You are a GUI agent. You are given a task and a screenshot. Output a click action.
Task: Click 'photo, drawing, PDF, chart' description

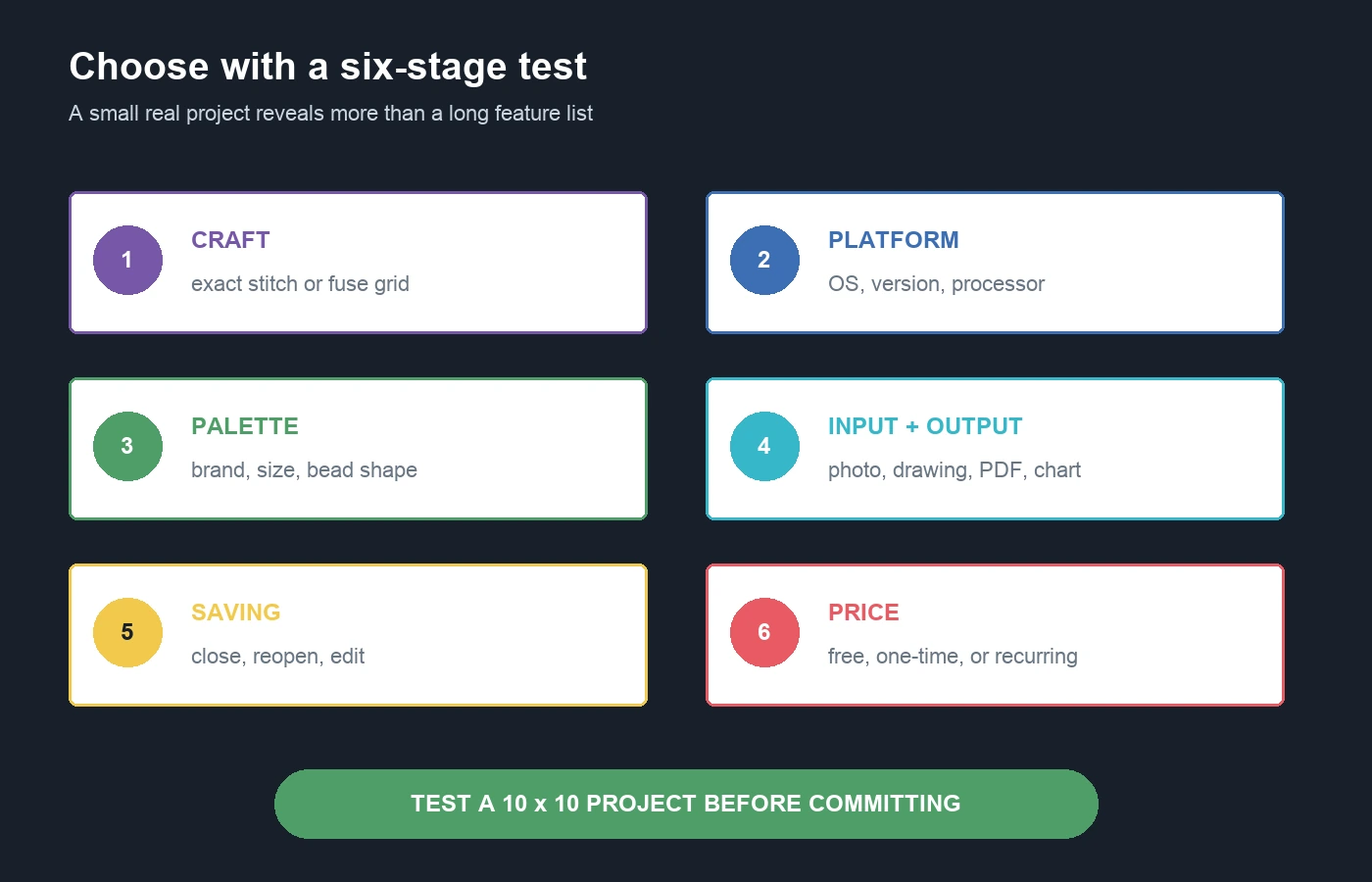click(955, 470)
